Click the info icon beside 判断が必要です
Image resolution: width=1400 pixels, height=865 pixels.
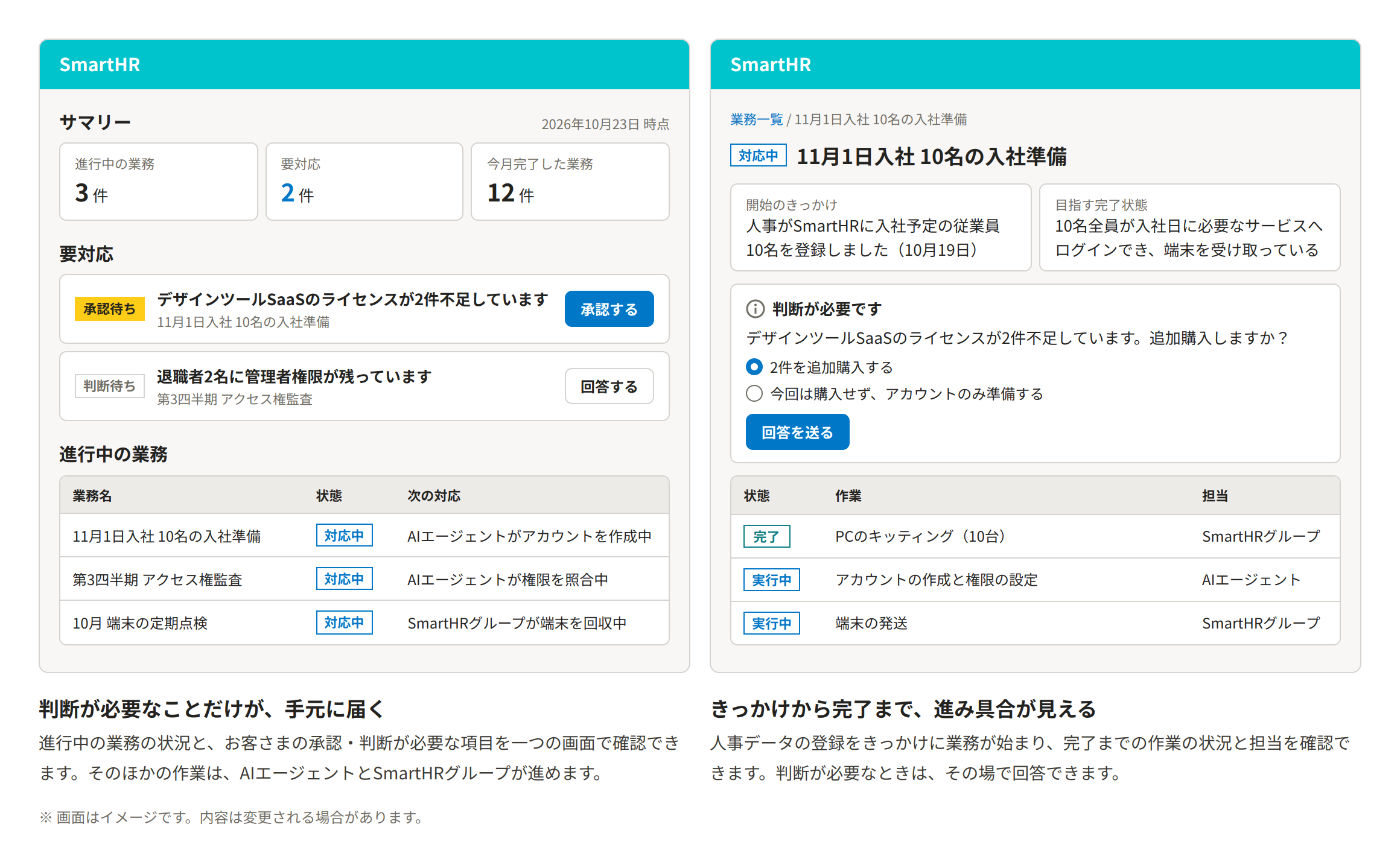755,309
